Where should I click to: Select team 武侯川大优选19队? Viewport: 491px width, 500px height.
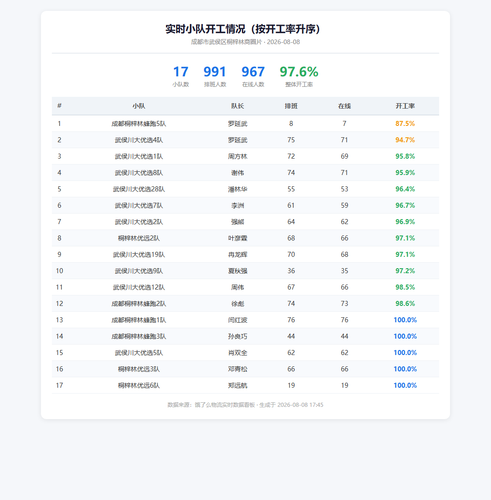point(139,254)
